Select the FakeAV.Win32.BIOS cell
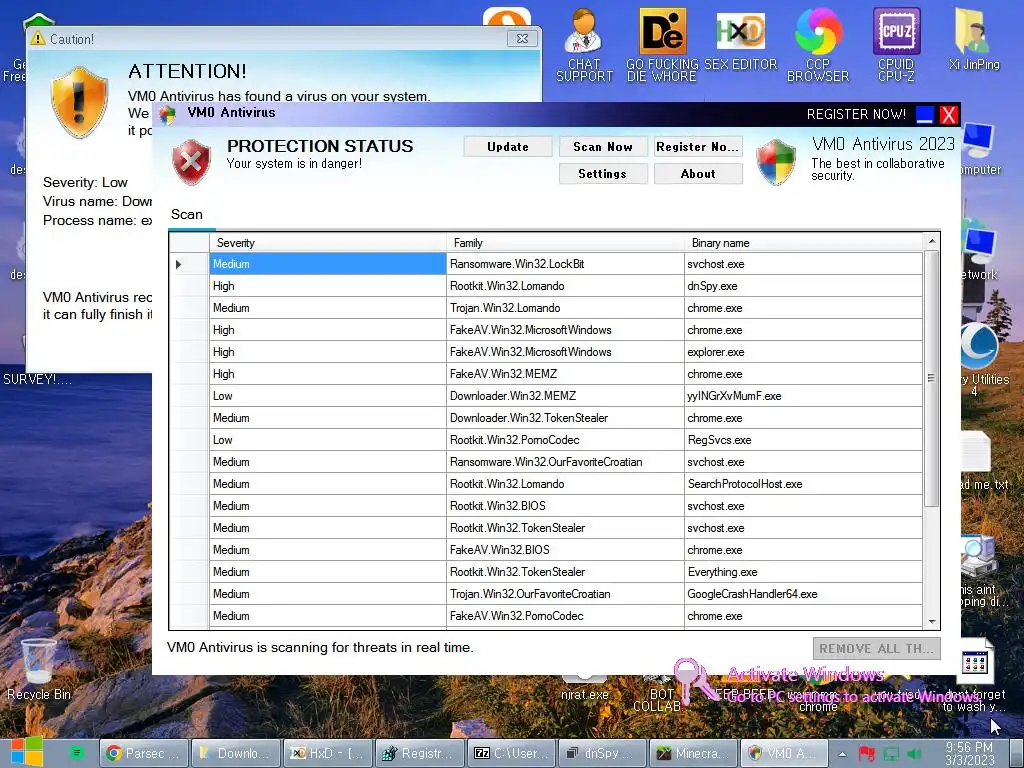The image size is (1024, 768). 565,550
